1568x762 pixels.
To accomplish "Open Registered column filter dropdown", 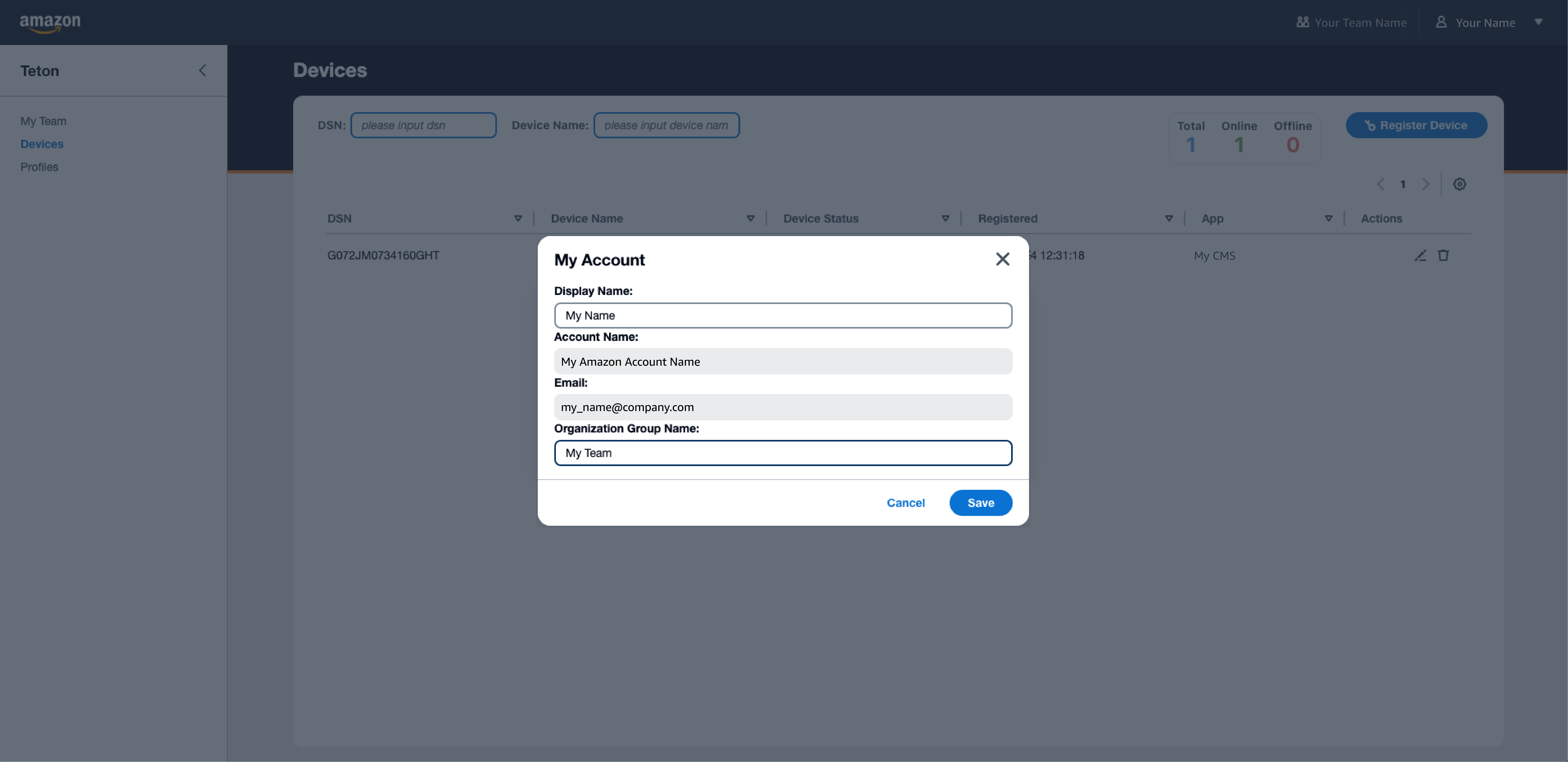I will (x=1169, y=219).
